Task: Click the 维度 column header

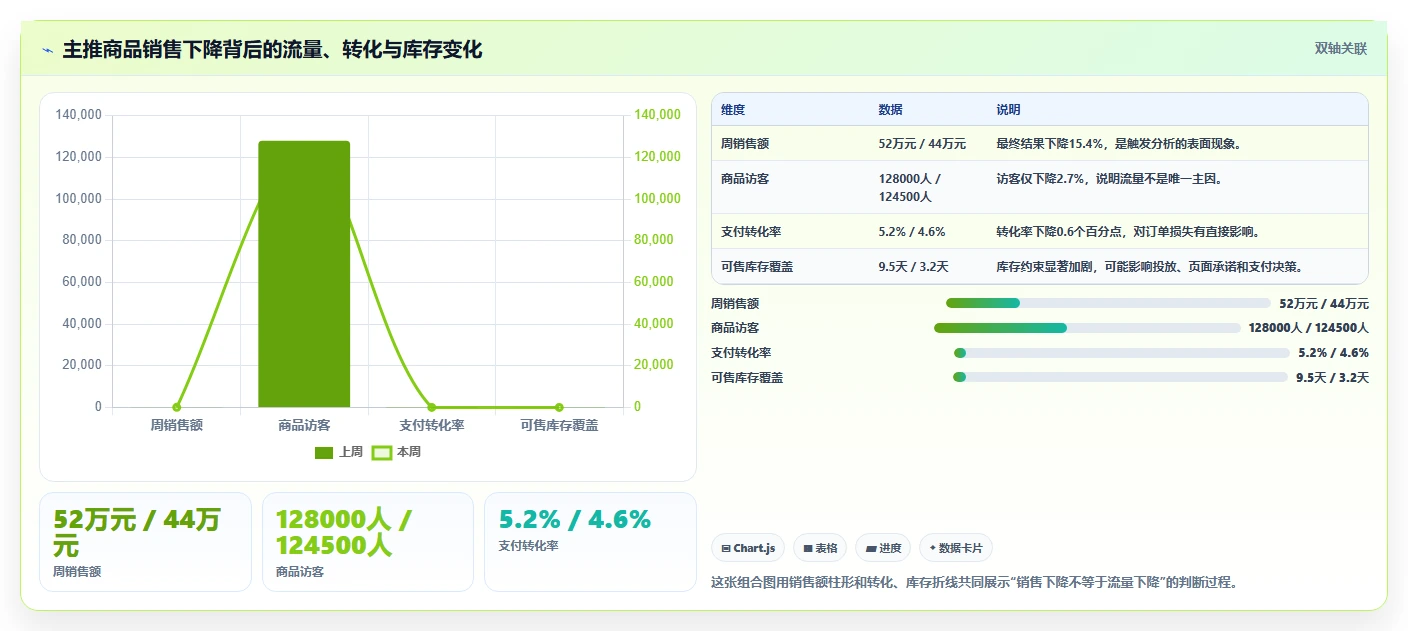Action: tap(733, 110)
